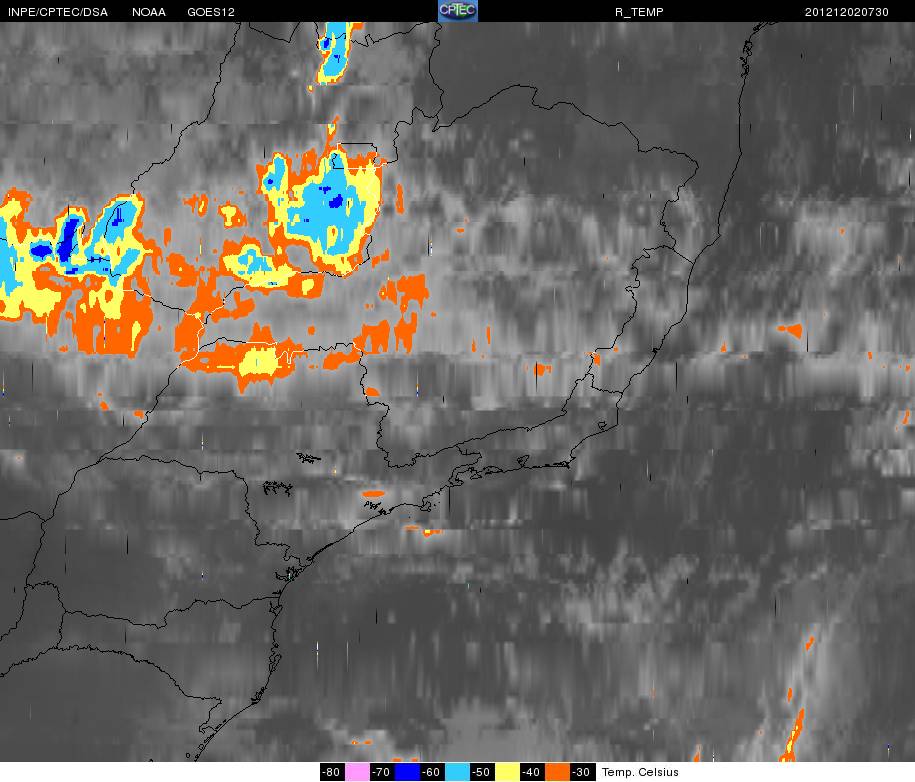
Task: Select the orange -40 to -30 swatch
Action: pos(557,772)
